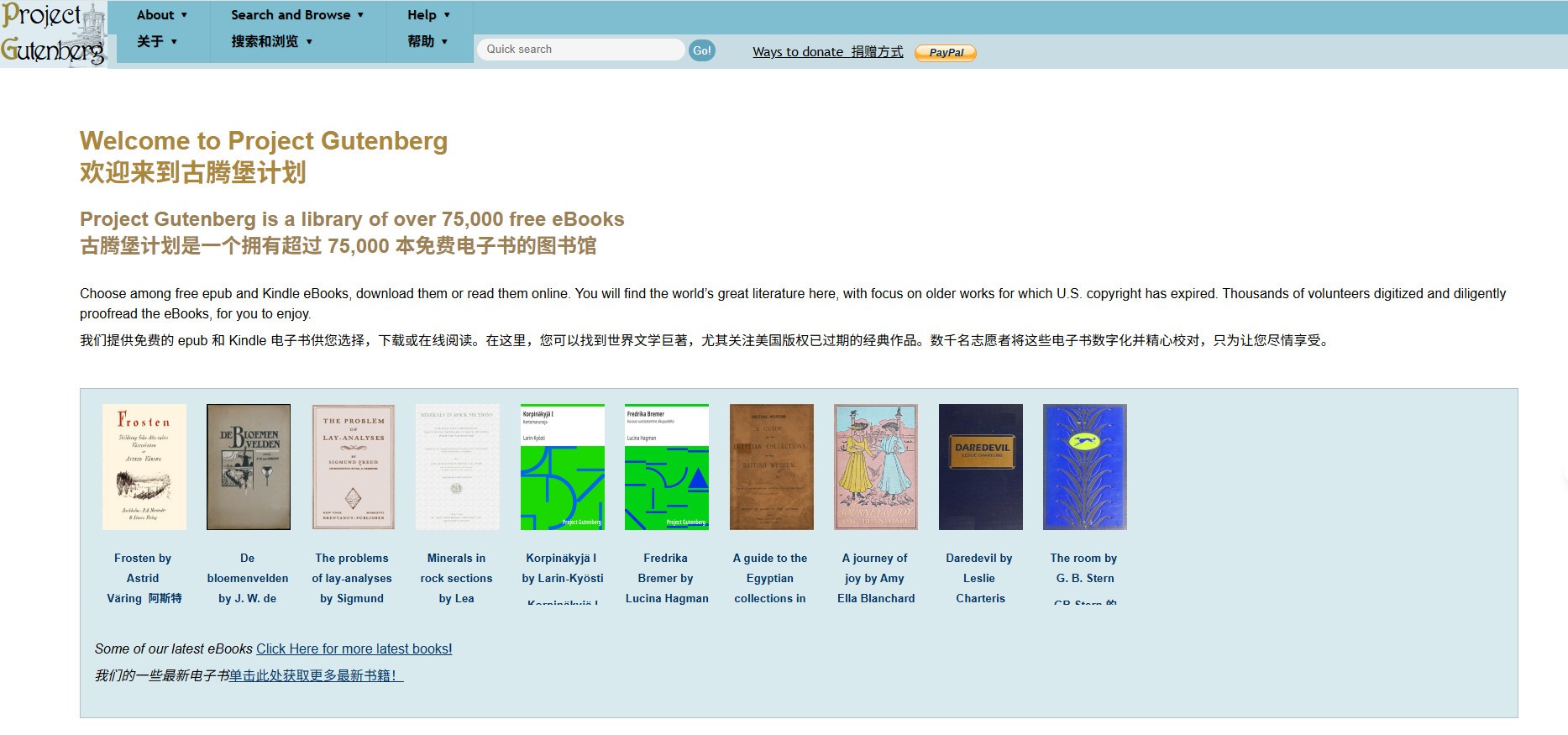The height and width of the screenshot is (735, 1568).
Task: Open the Search and Browse menu
Action: tap(297, 28)
